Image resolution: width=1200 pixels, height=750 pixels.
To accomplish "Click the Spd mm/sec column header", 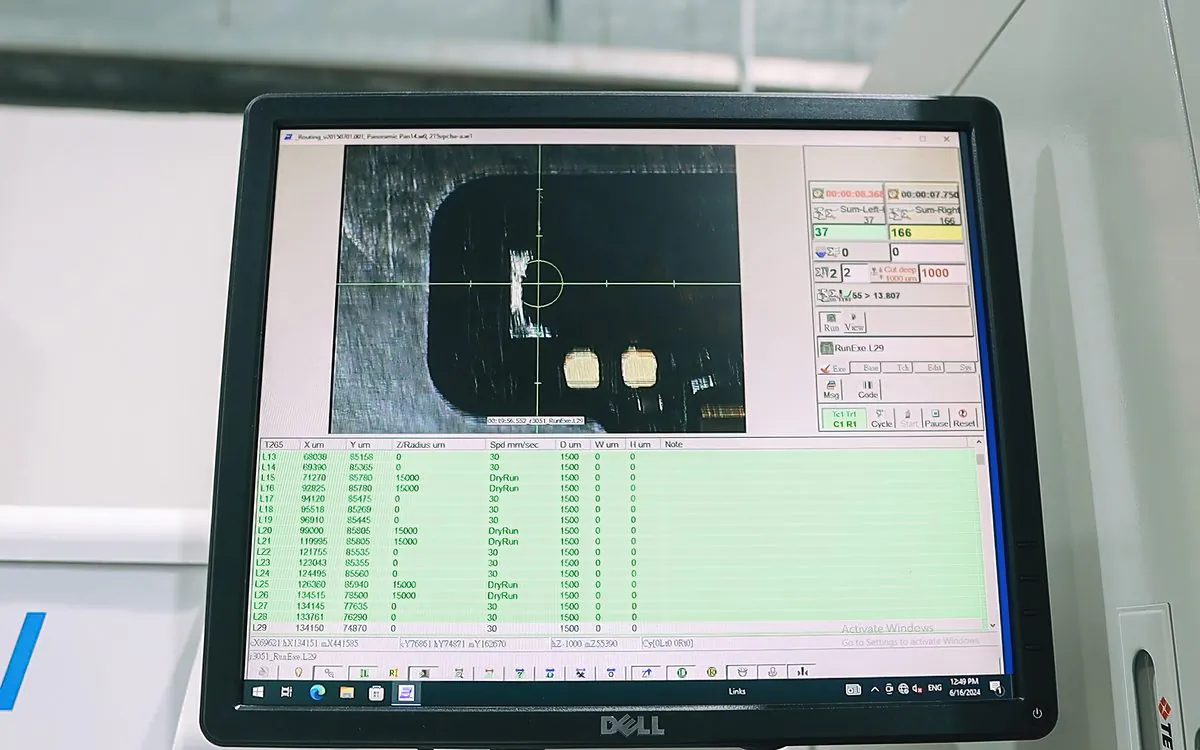I will pos(520,444).
